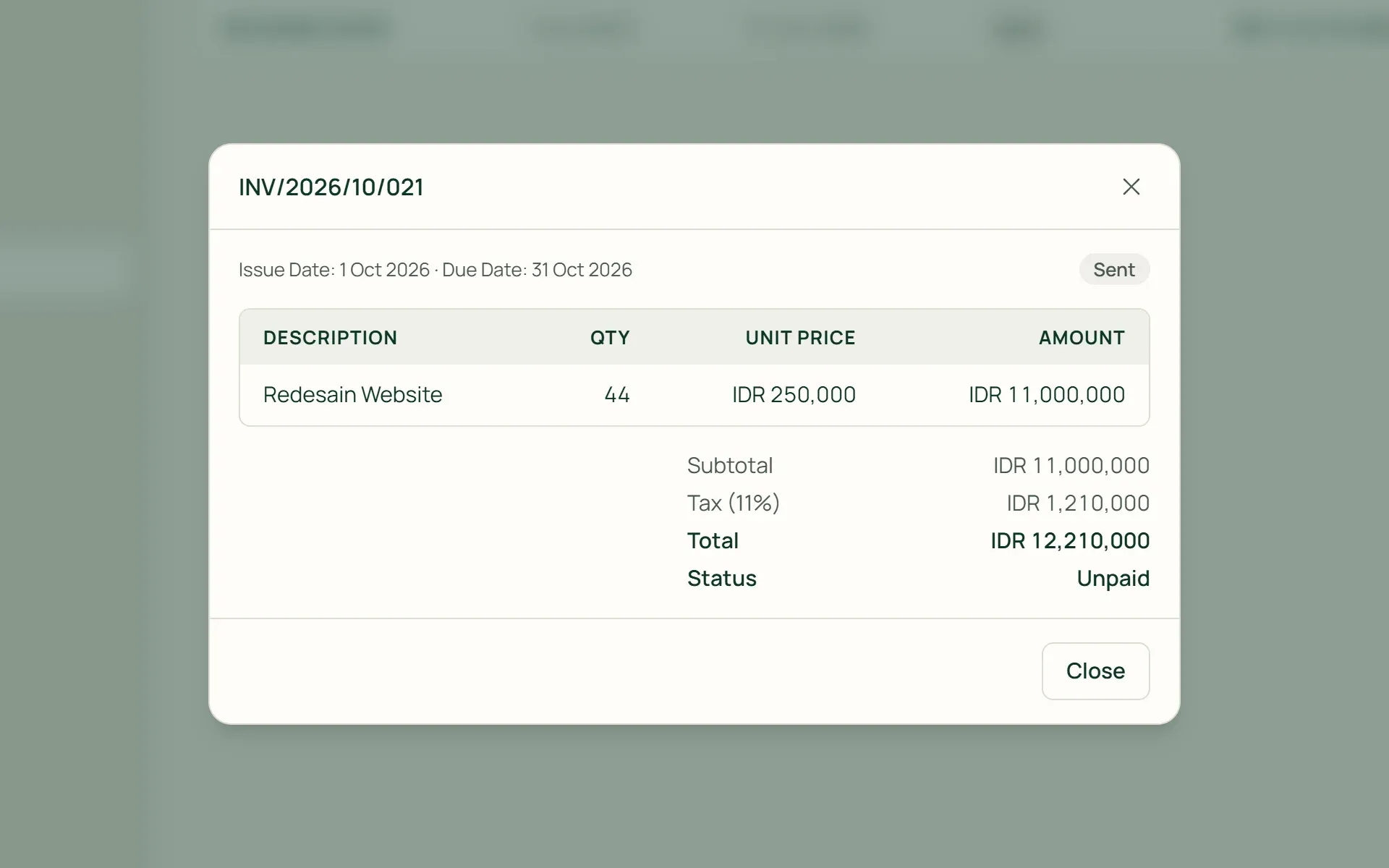1389x868 pixels.
Task: Click the tax value IDR 1,210,000
Action: click(x=1078, y=503)
